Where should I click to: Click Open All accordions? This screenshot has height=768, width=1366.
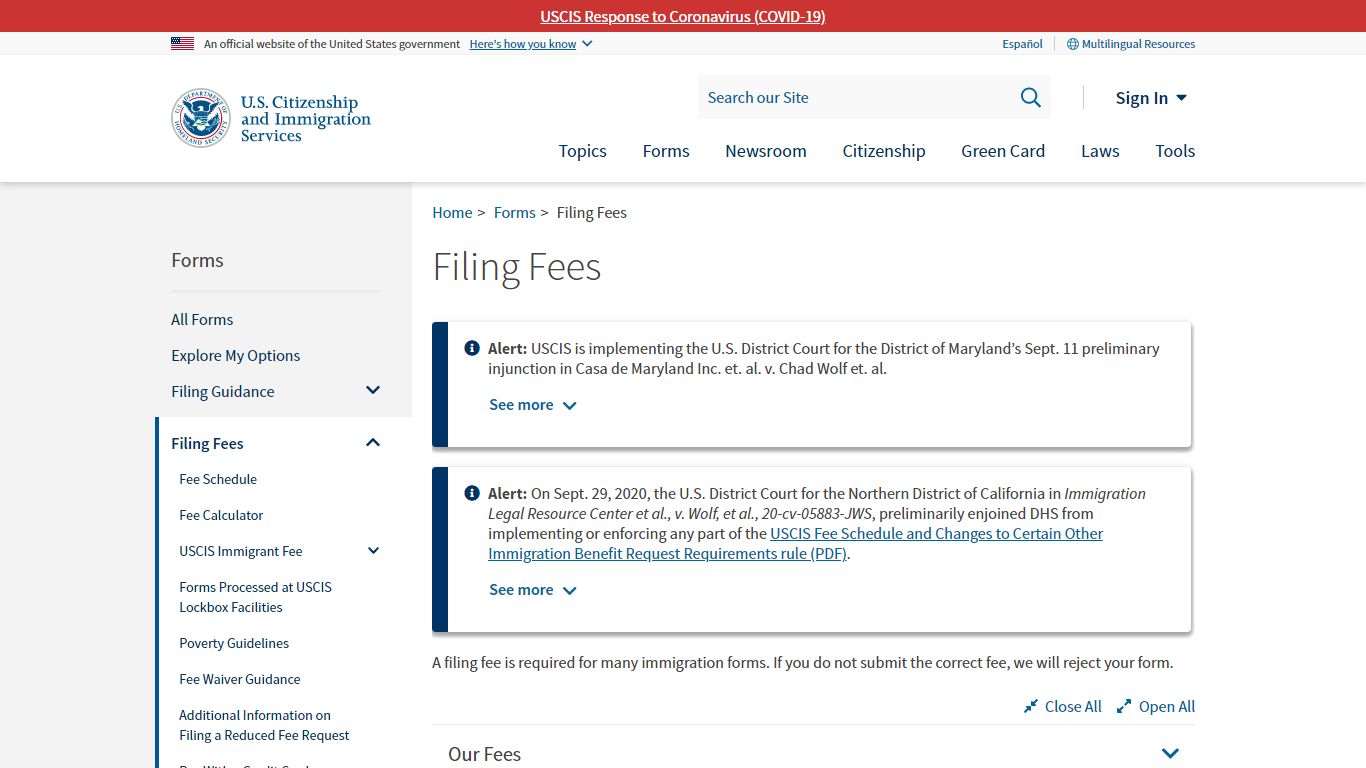[x=1156, y=706]
